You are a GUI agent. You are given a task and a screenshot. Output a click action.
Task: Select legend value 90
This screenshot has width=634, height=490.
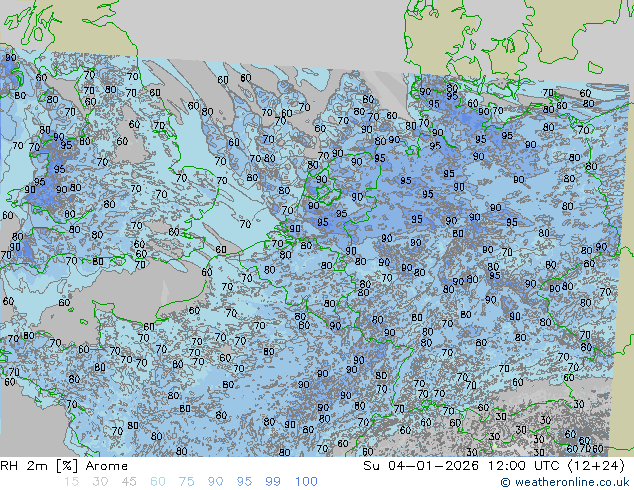215,482
